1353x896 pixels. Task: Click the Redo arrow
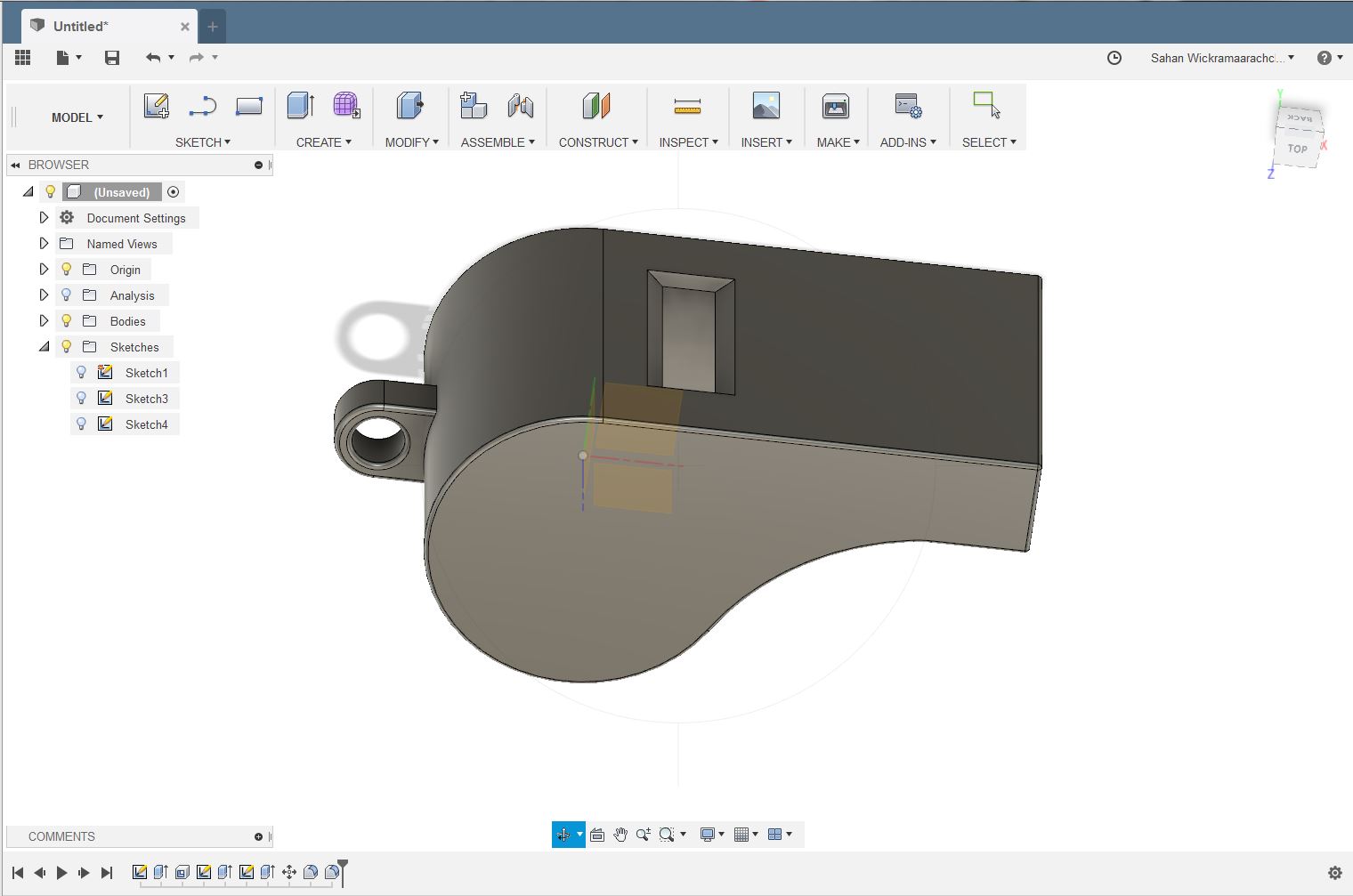click(197, 58)
